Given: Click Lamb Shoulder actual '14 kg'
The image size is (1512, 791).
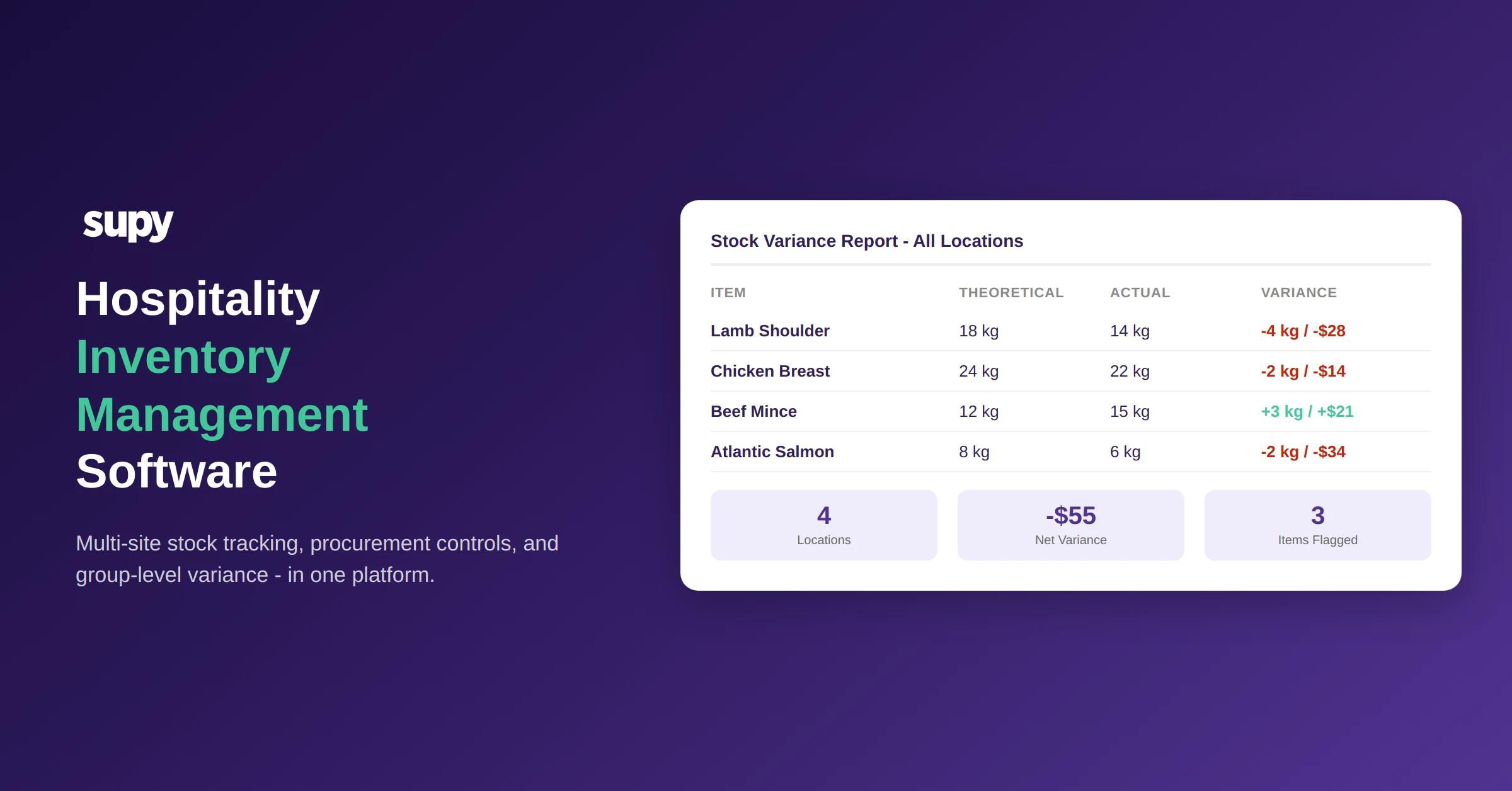Looking at the screenshot, I should click(1130, 331).
